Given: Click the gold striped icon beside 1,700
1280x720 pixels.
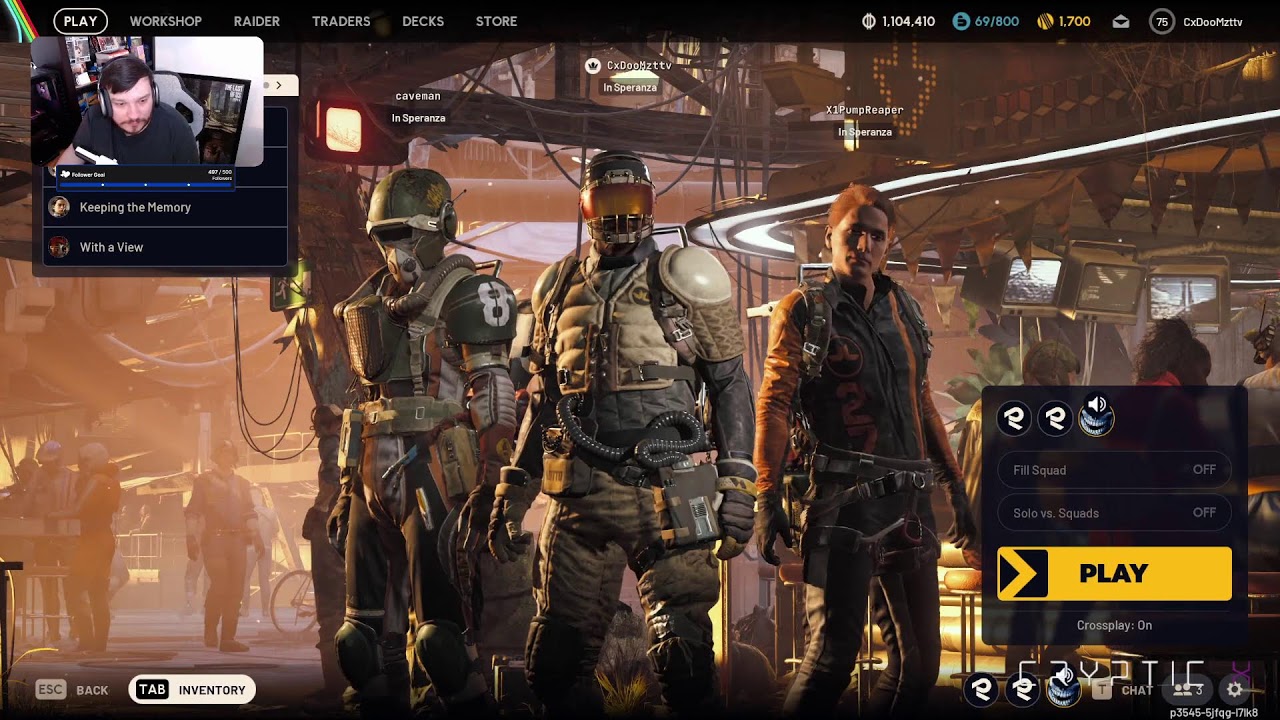Looking at the screenshot, I should [x=1046, y=21].
